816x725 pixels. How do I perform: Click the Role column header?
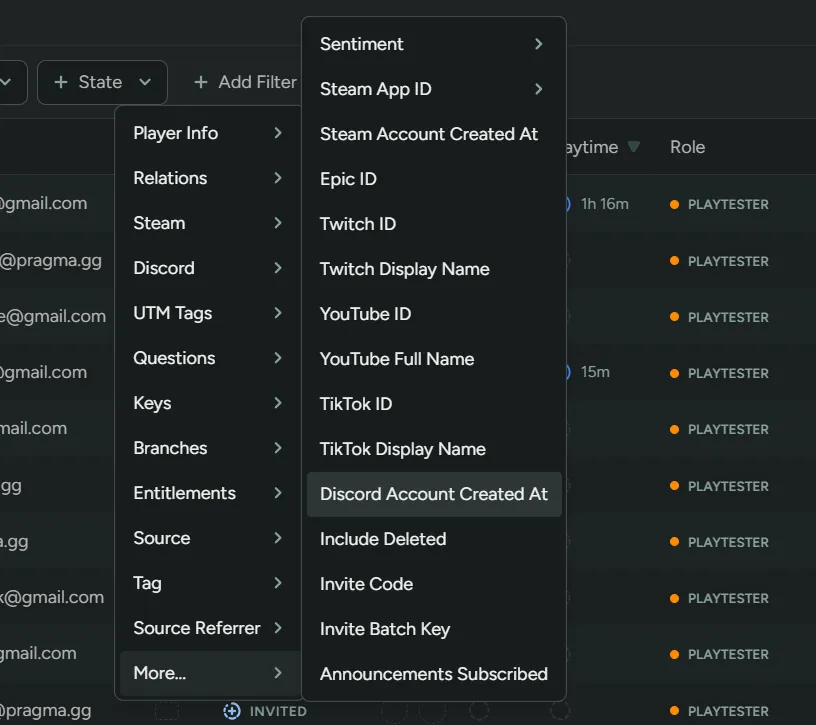point(687,147)
